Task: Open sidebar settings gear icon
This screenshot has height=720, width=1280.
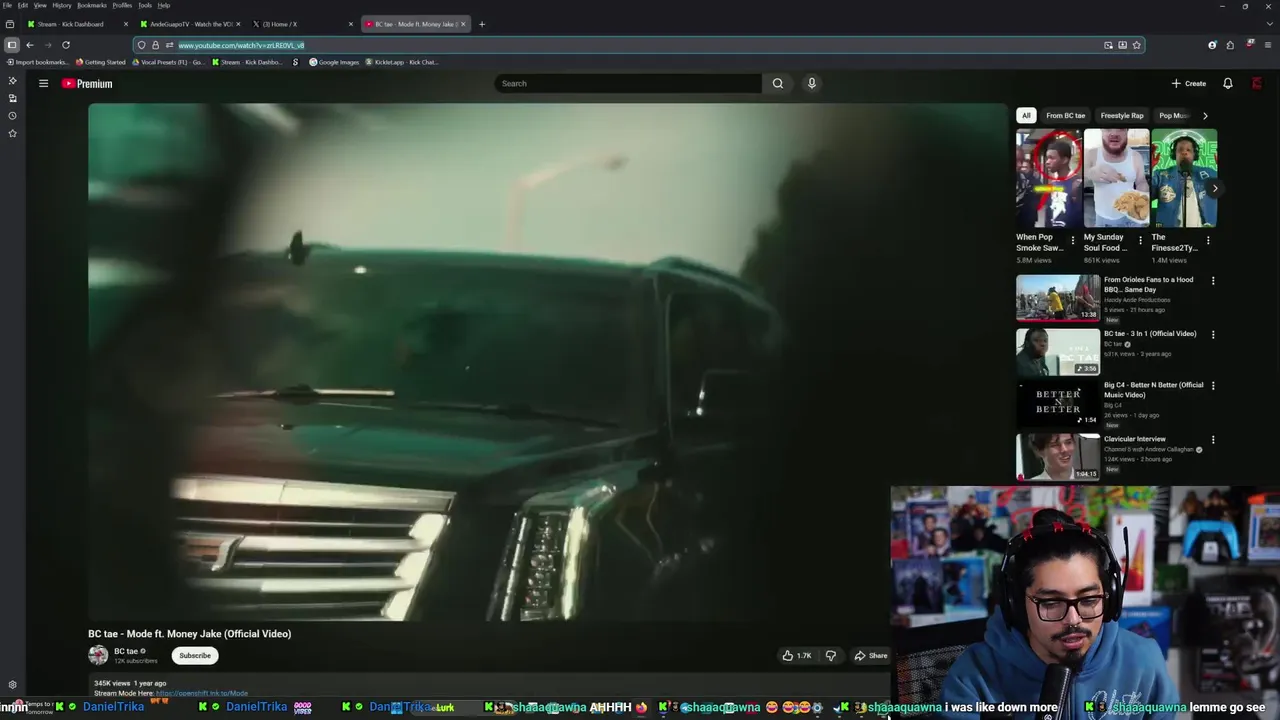Action: click(12, 685)
